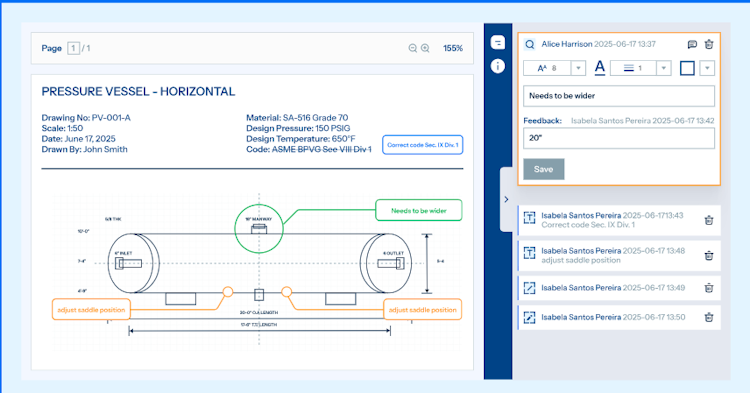Select the 13:49 Isabela Santos Pereira annotation entry
Image resolution: width=750 pixels, height=393 pixels.
(x=619, y=288)
